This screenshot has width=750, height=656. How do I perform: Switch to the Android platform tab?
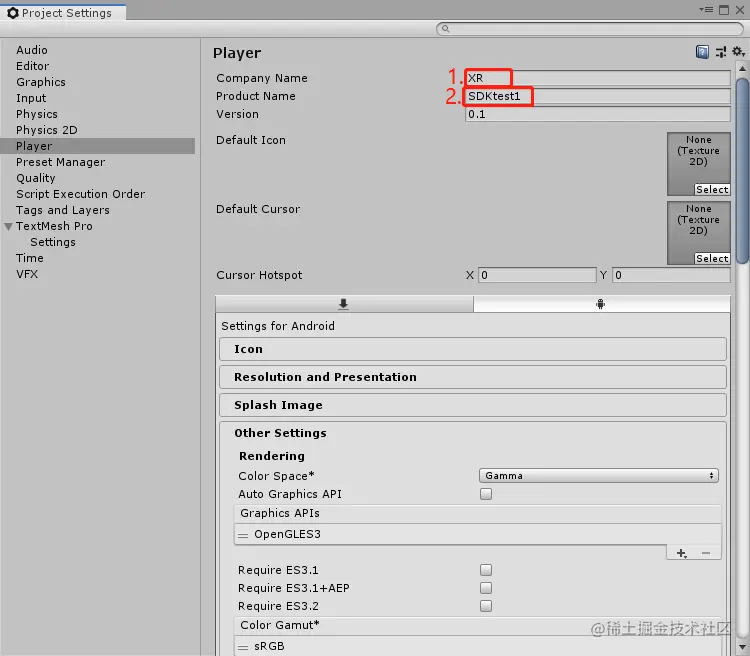[x=601, y=304]
